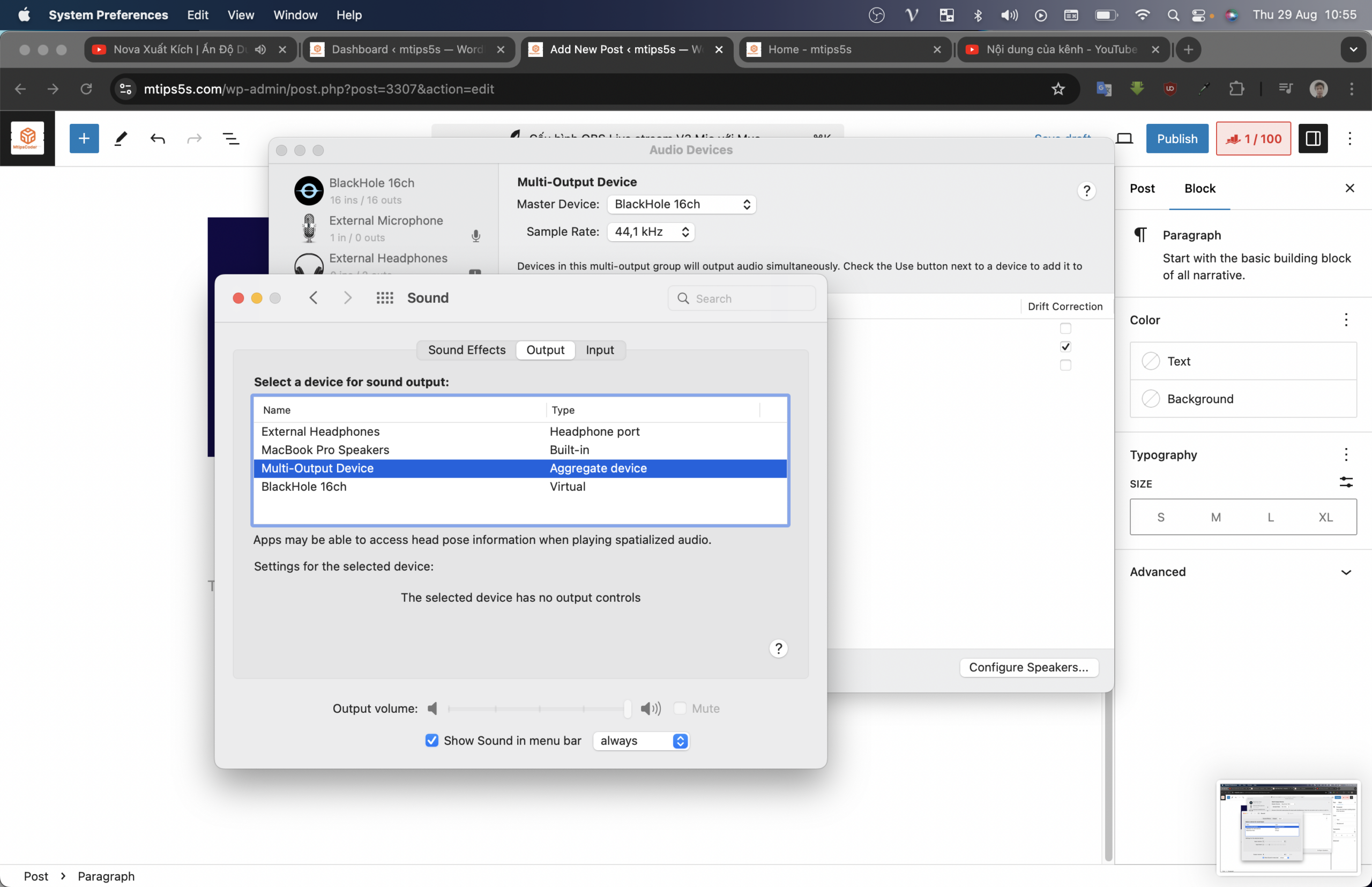Switch to the Post tab in sidebar

click(1142, 188)
